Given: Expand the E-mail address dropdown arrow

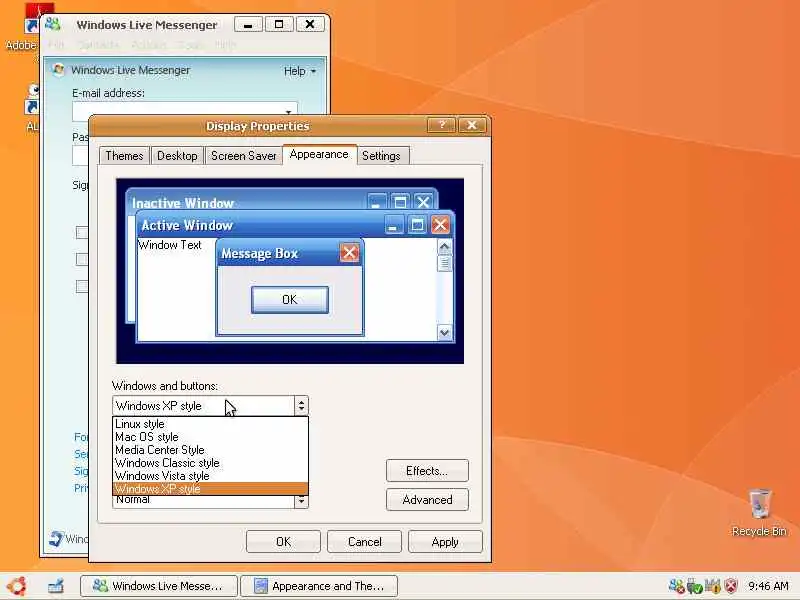Looking at the screenshot, I should [x=288, y=111].
